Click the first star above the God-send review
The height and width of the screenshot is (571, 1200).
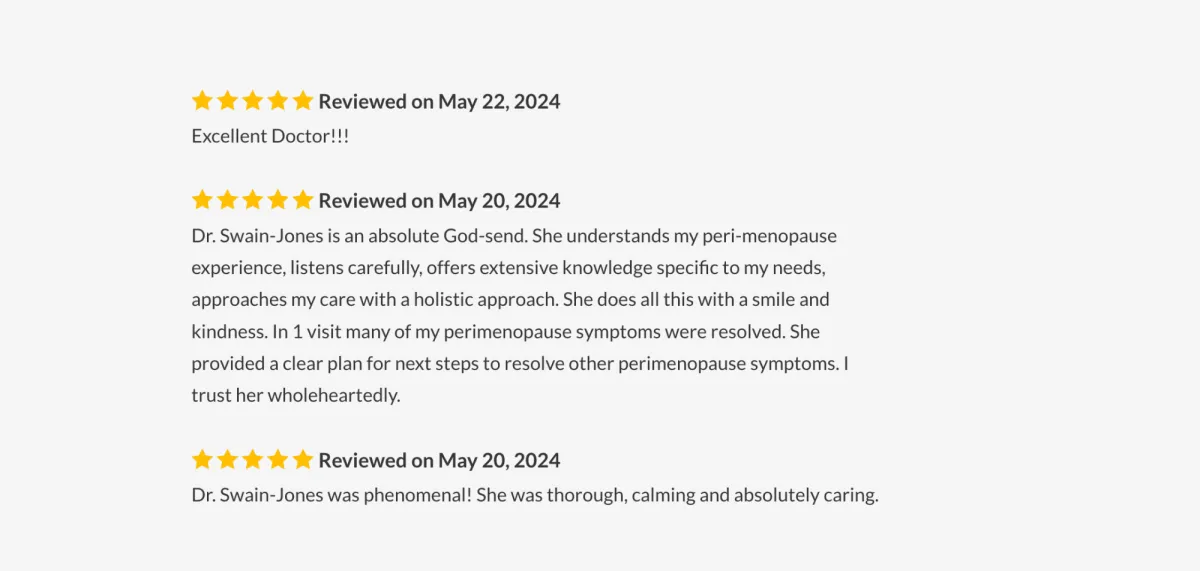[x=202, y=199]
